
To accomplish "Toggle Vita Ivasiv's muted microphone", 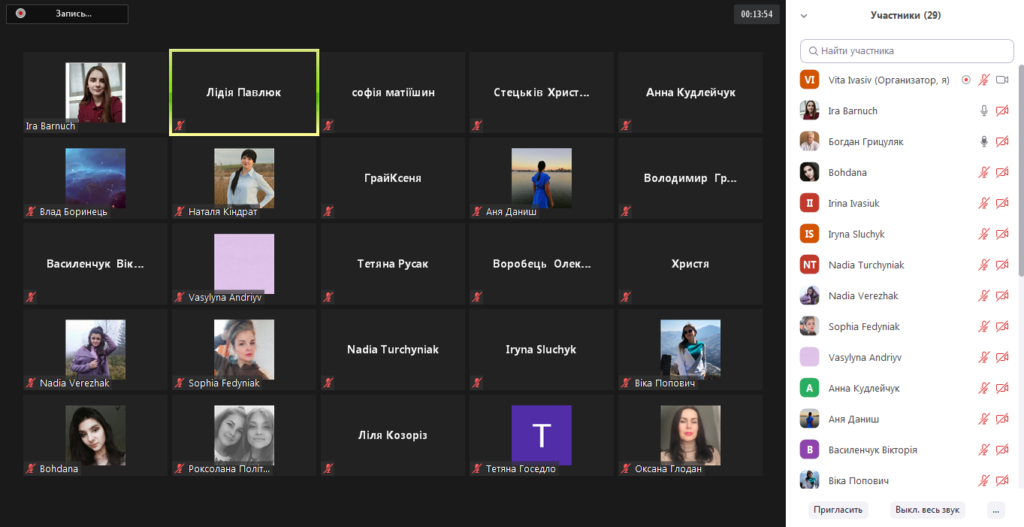I will coord(984,80).
